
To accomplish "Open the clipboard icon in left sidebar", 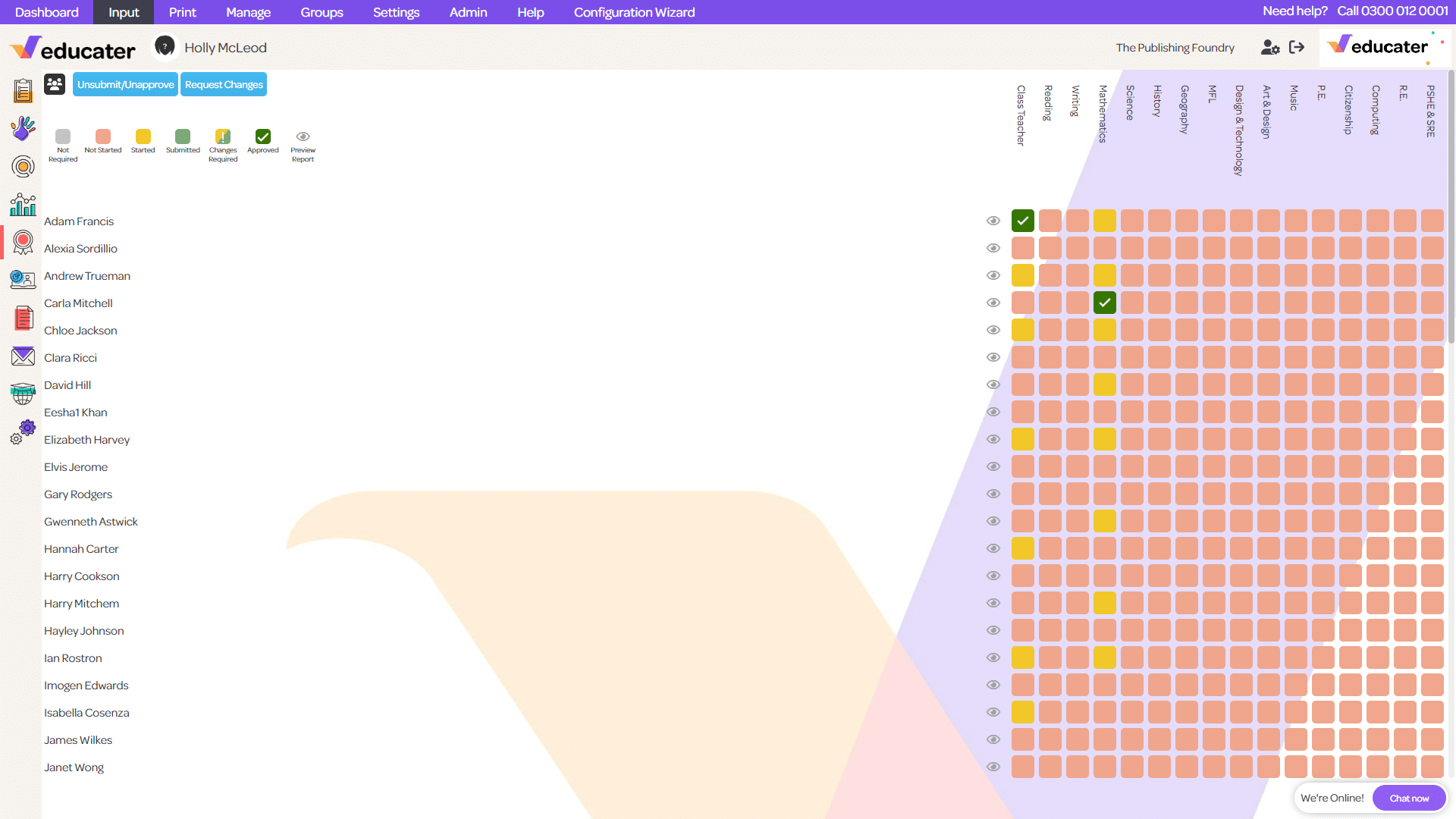I will tap(23, 90).
